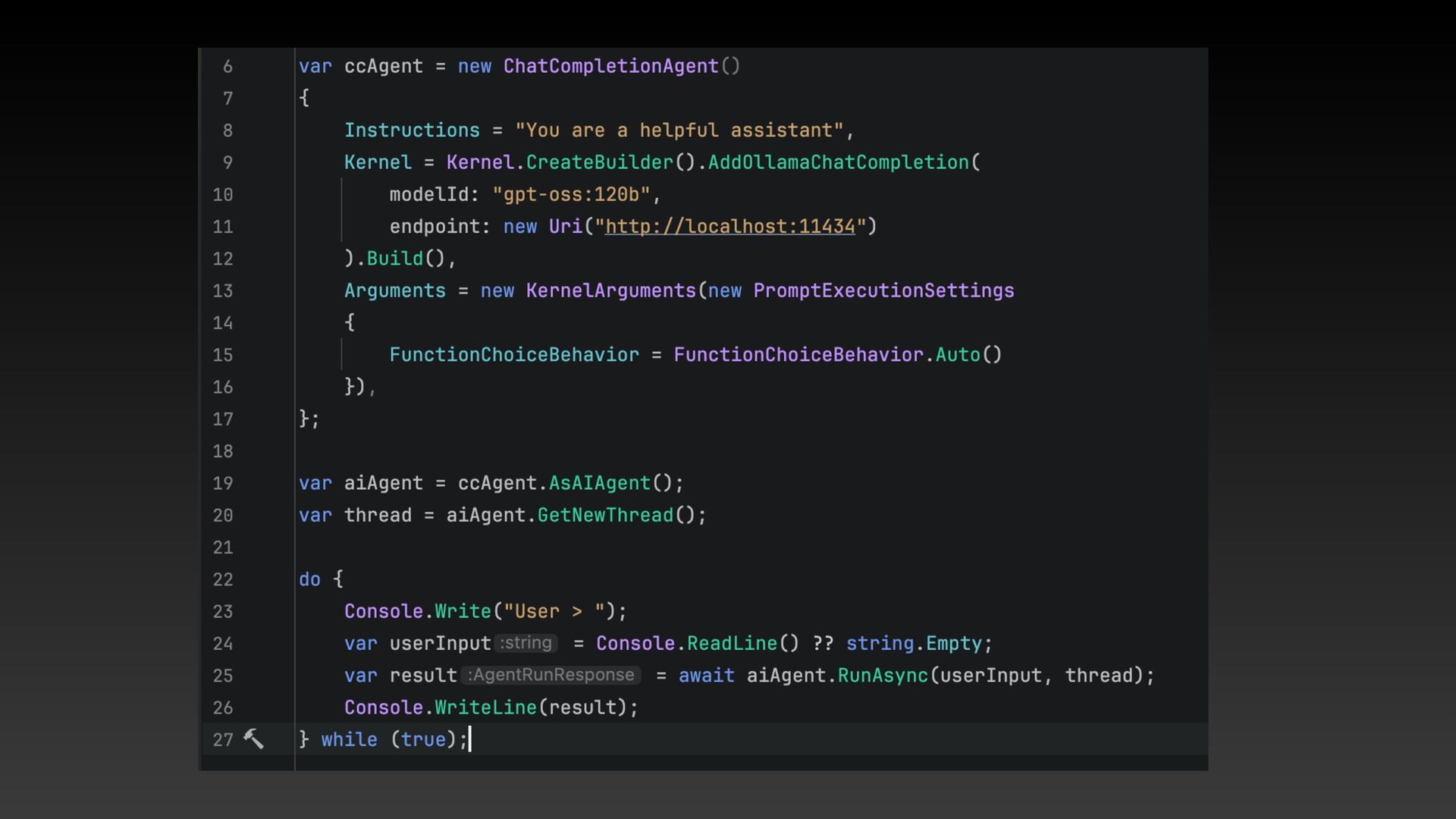Screen dimensions: 1456x819
Task: Place cursor on ChatCompletionAgent class name
Action: (610, 67)
